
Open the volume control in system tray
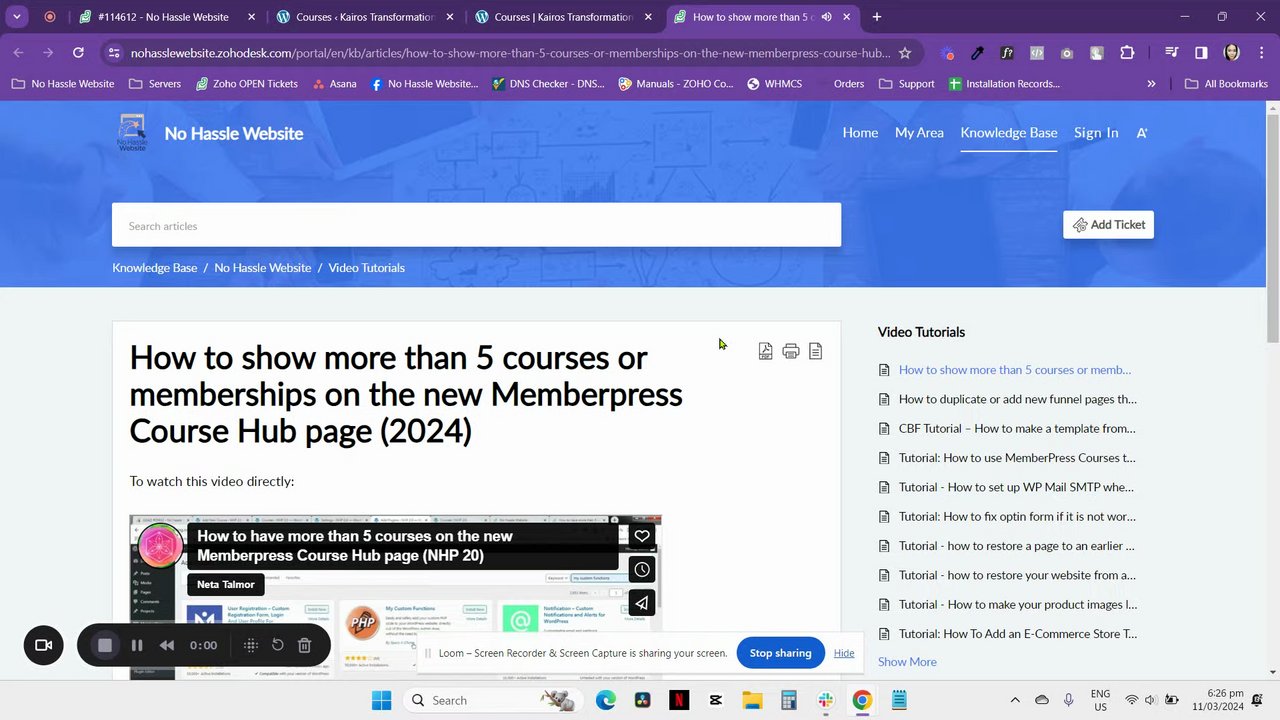point(1150,700)
